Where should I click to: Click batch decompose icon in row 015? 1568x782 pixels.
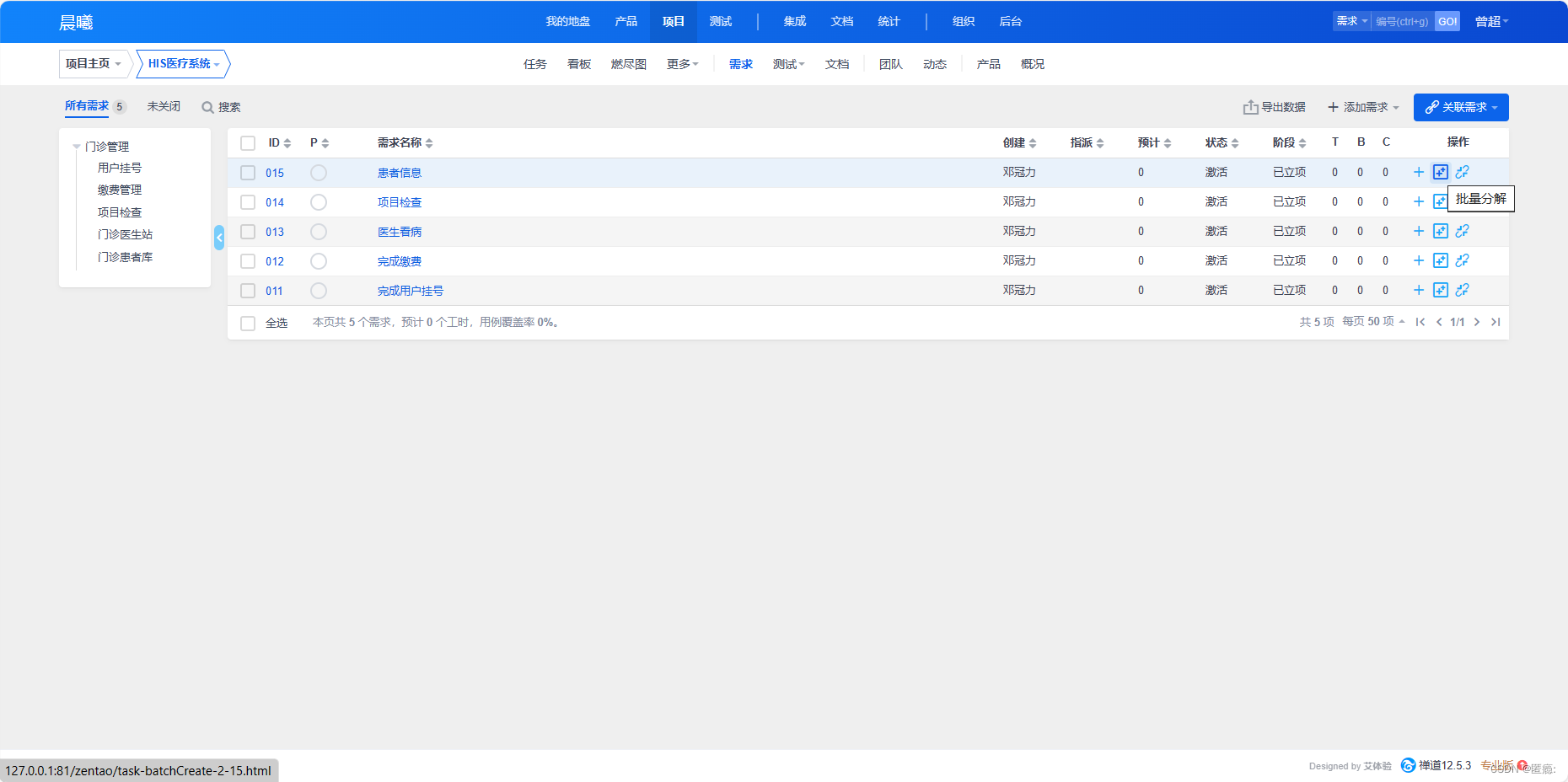point(1441,172)
